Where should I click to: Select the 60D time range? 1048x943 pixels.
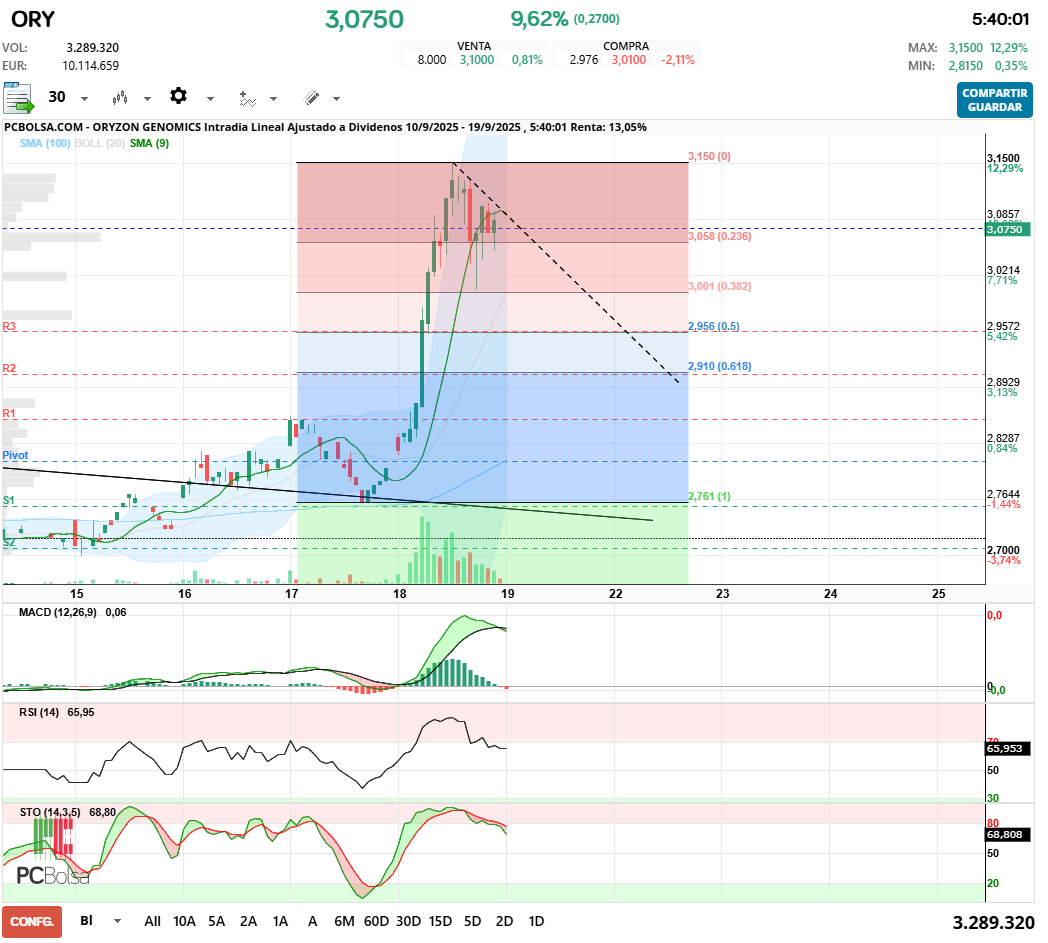click(x=376, y=922)
